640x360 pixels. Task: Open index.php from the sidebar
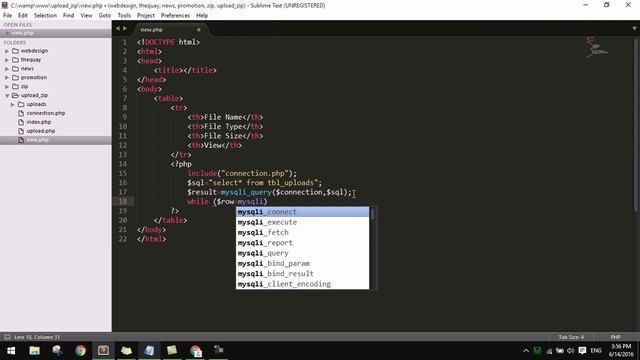(39, 122)
